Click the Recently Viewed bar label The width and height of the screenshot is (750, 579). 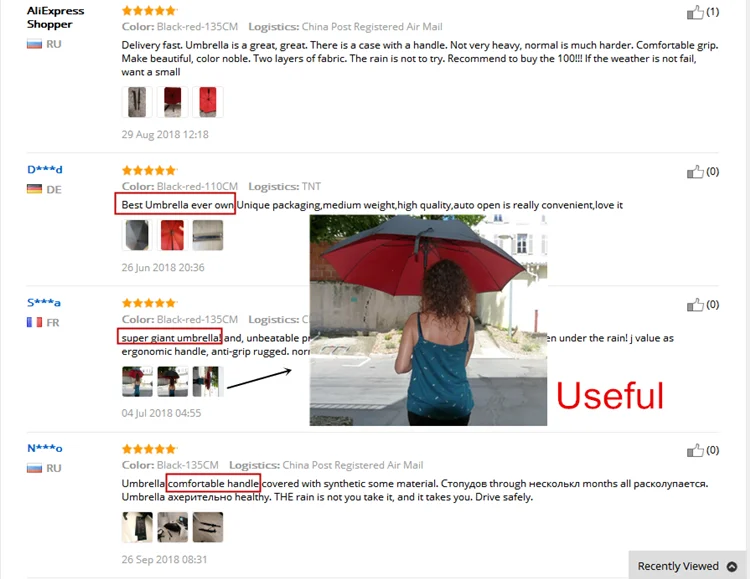click(x=678, y=566)
